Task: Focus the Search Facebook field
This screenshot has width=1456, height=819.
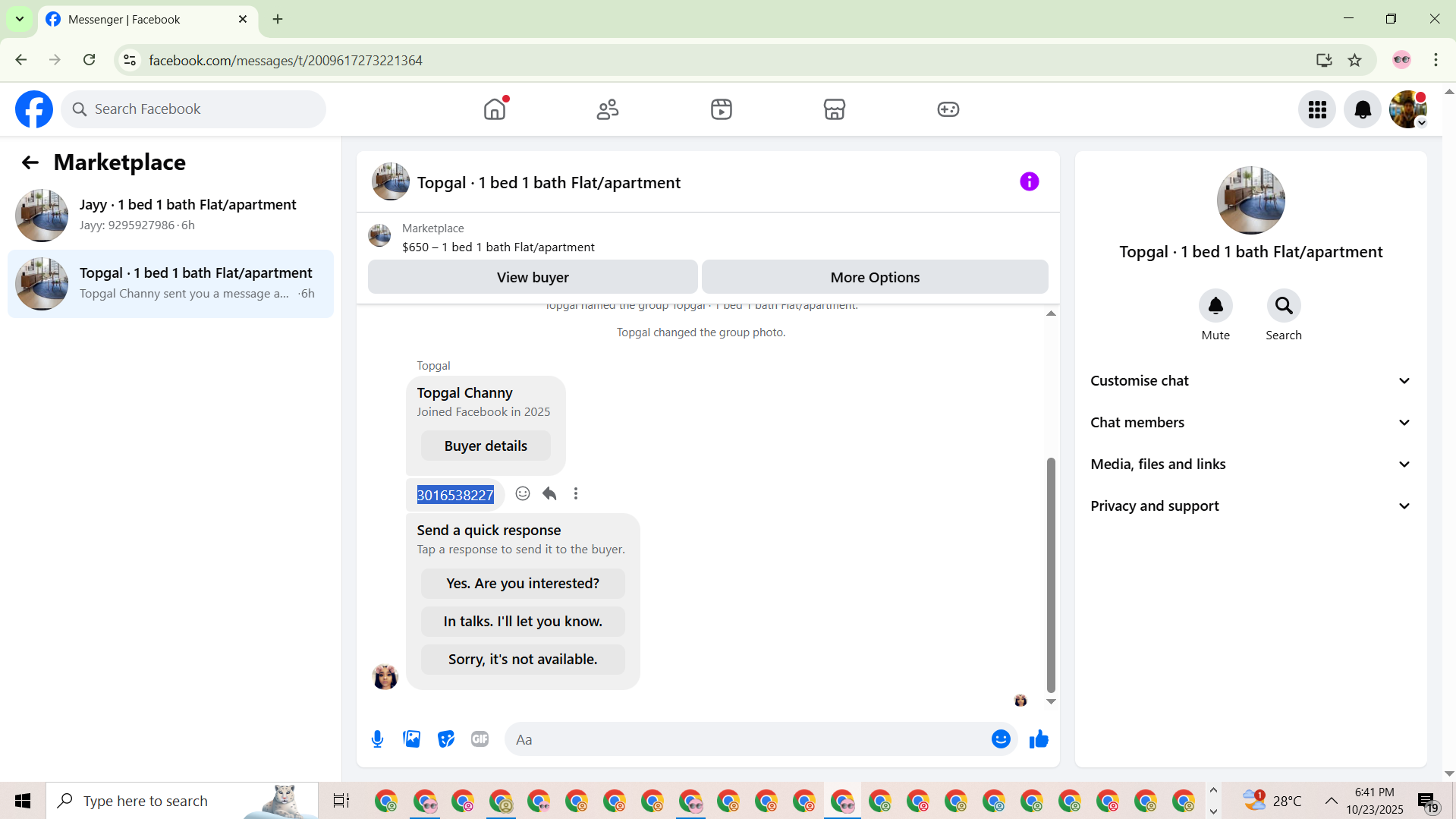Action: click(193, 109)
